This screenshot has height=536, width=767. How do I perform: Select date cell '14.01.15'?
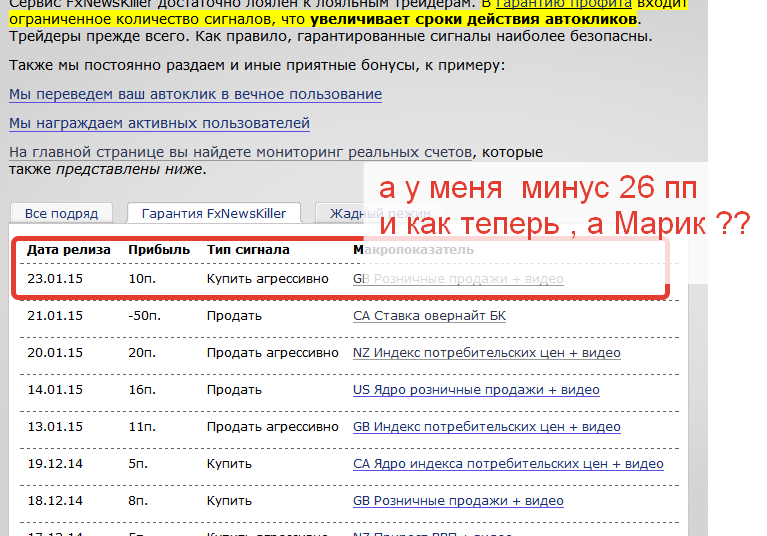tap(55, 390)
